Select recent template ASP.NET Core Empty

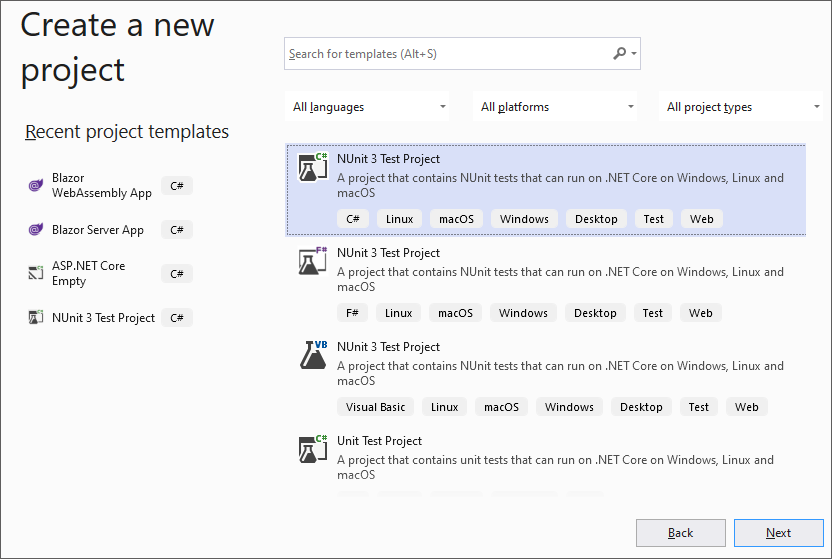click(89, 273)
